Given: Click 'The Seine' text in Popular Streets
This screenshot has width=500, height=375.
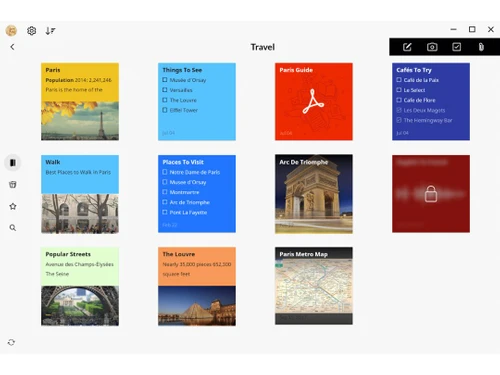Looking at the screenshot, I should coord(57,274).
